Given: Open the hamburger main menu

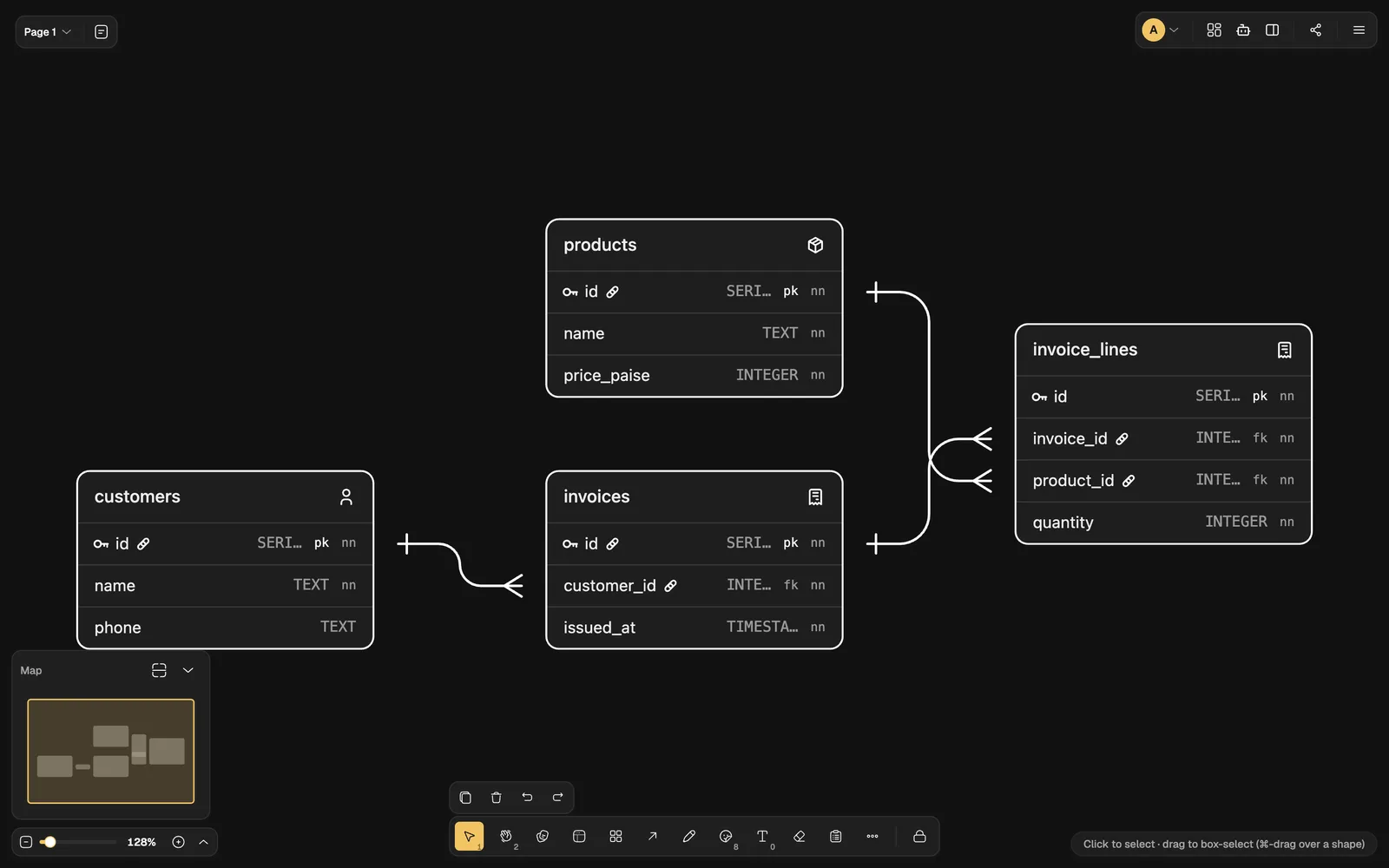Looking at the screenshot, I should pos(1359,30).
